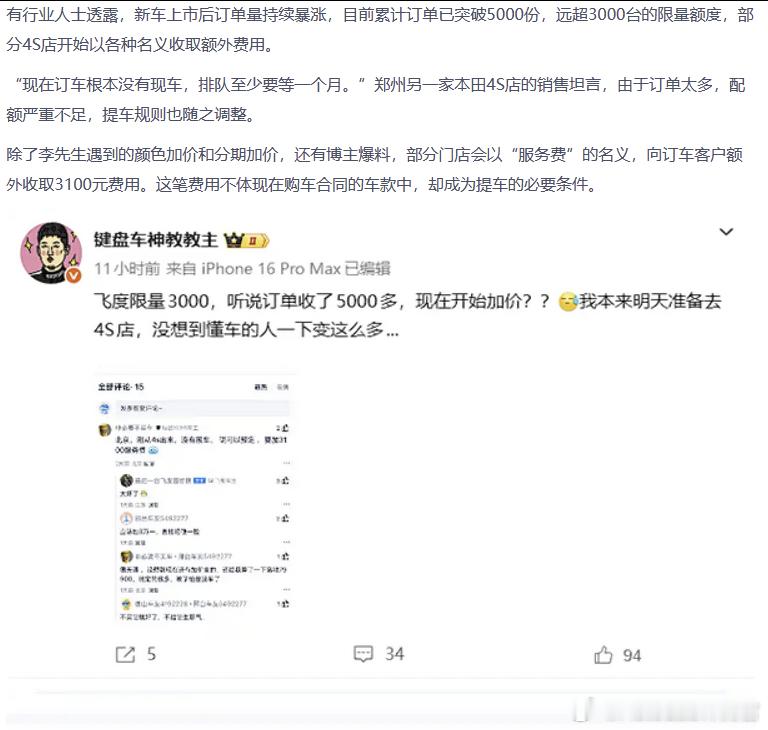Click the 键盘车神教教主 profile avatar
This screenshot has width=768, height=730.
[x=51, y=252]
